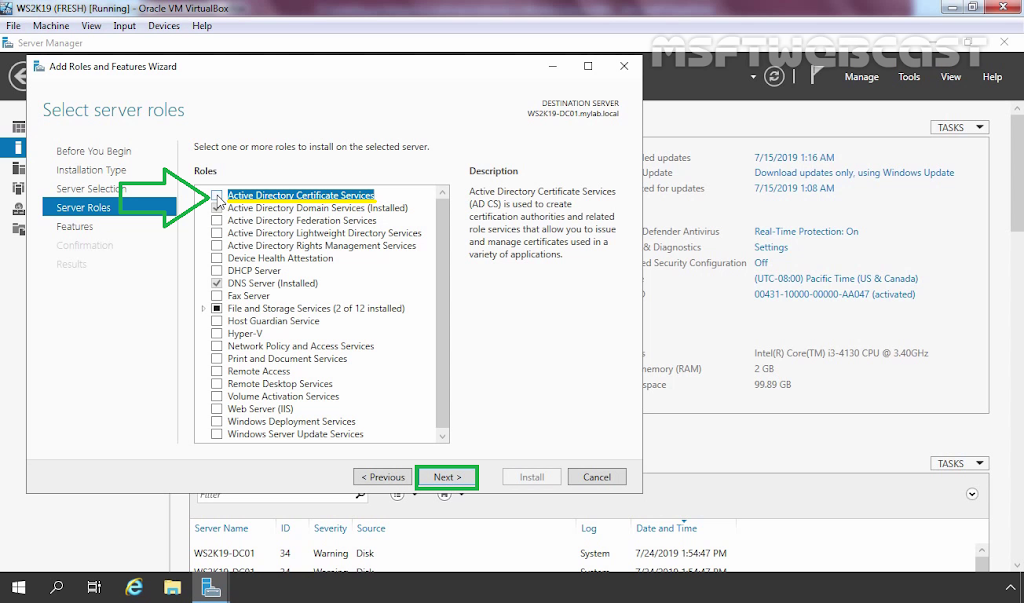1024x603 pixels.
Task: Click the roles list vertical scrollbar thumb
Action: 443,313
